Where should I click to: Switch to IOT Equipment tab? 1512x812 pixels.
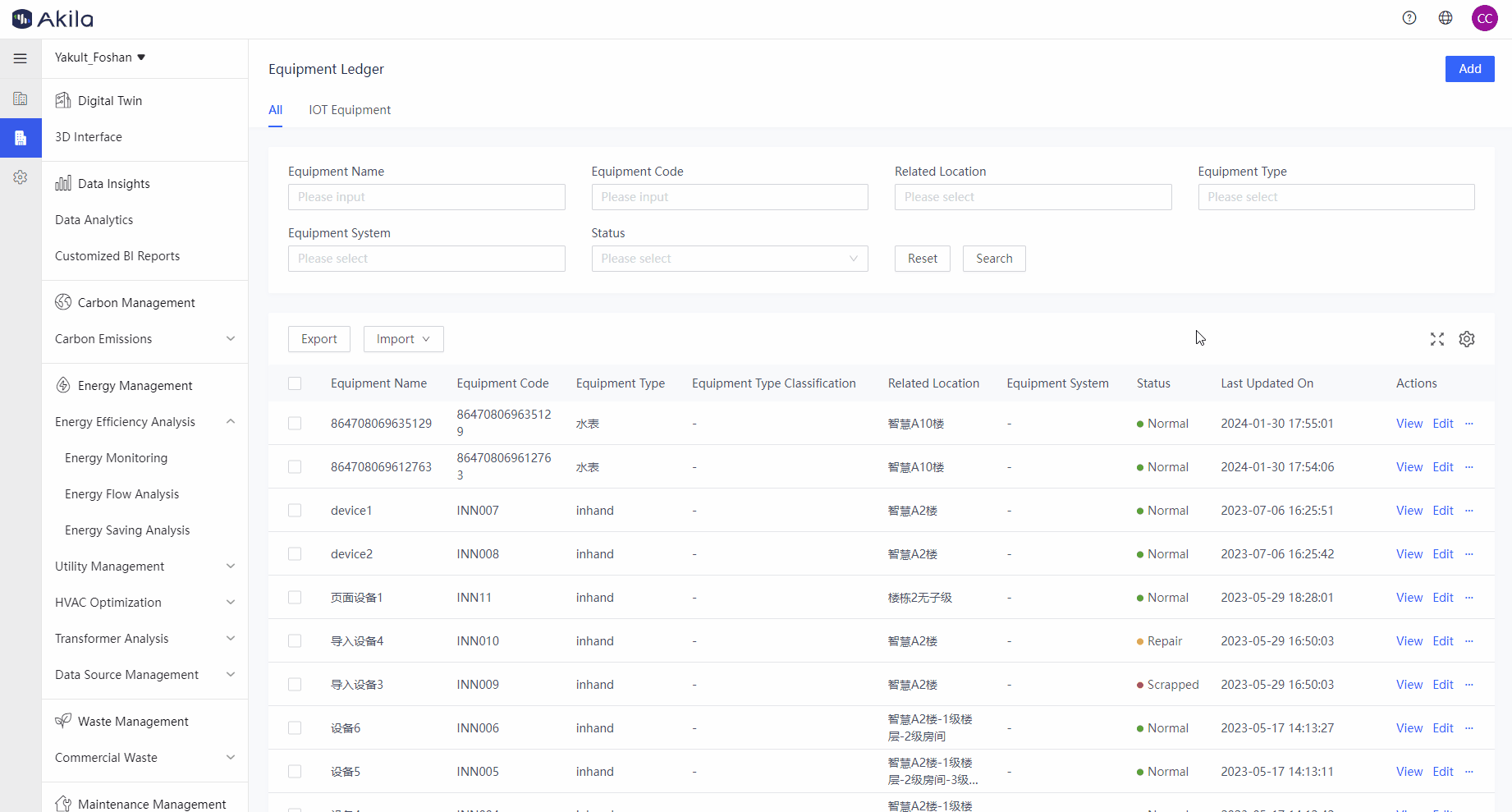point(350,110)
